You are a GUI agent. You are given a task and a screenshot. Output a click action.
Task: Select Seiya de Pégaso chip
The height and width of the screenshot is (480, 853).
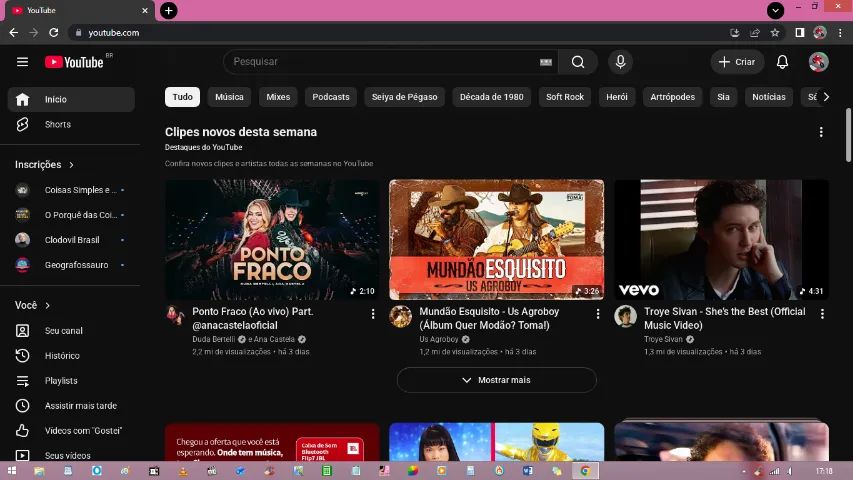[x=404, y=97]
